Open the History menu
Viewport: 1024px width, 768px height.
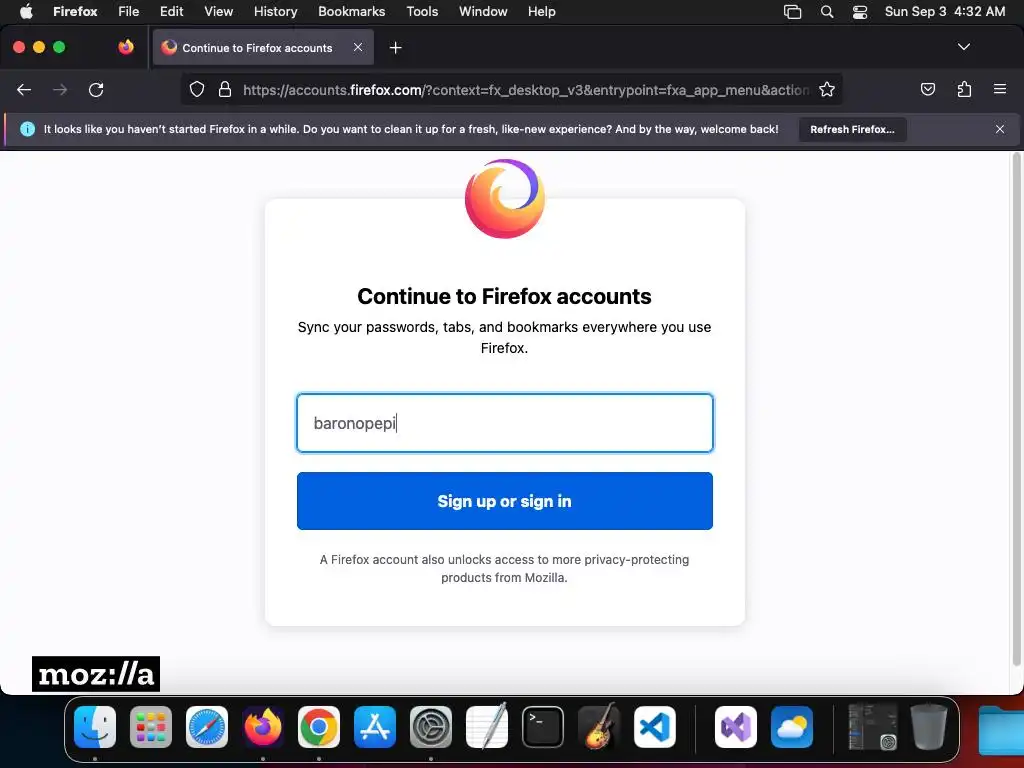pyautogui.click(x=275, y=11)
